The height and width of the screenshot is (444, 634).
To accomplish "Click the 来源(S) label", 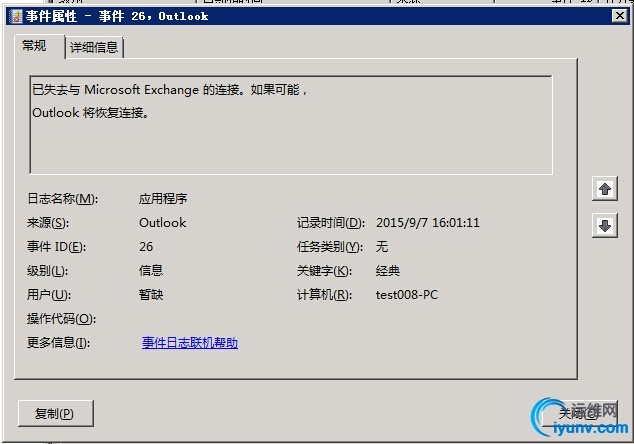I will pyautogui.click(x=48, y=223).
